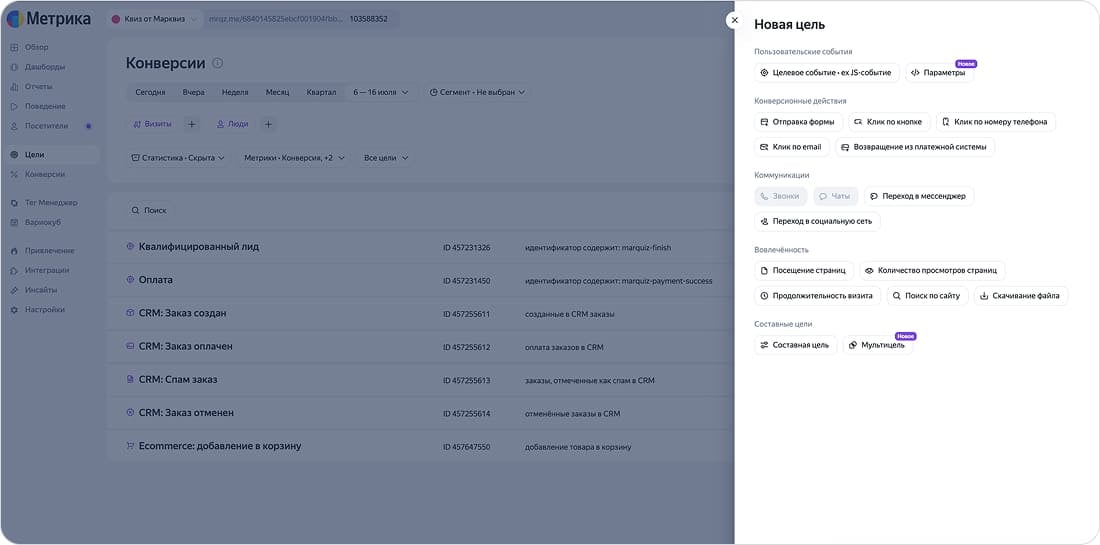
Task: Open the Квалифицированный лид goal row
Action: pos(421,247)
